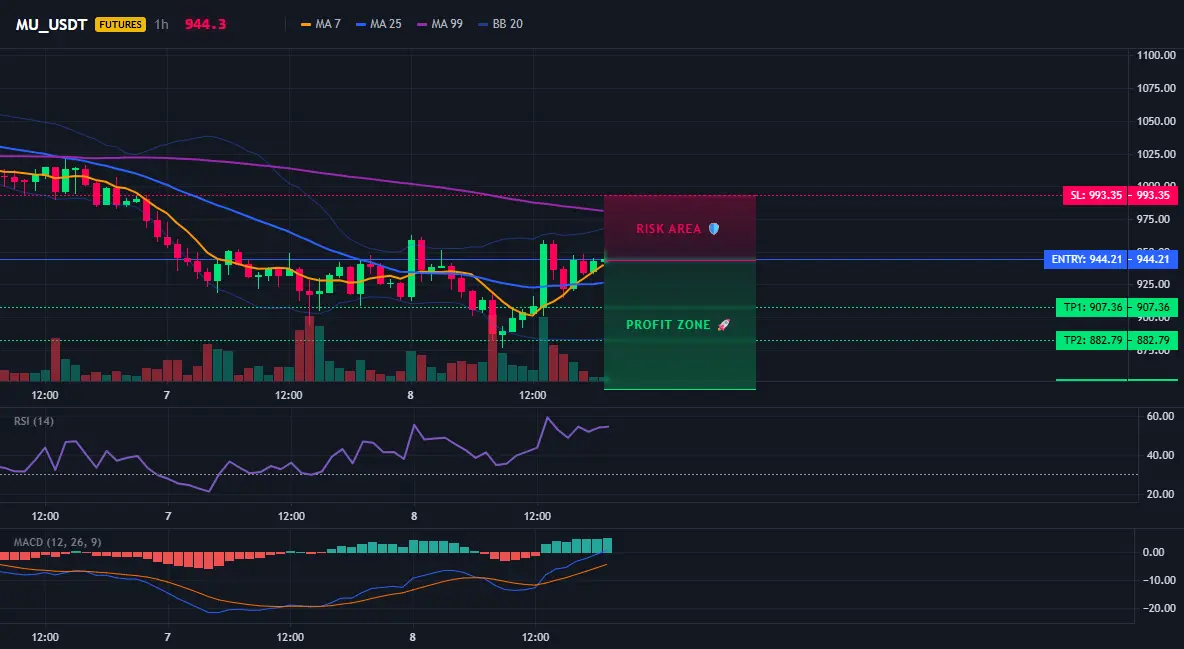Click the -10.00 value on MACD axis
The height and width of the screenshot is (649, 1184).
(1158, 580)
